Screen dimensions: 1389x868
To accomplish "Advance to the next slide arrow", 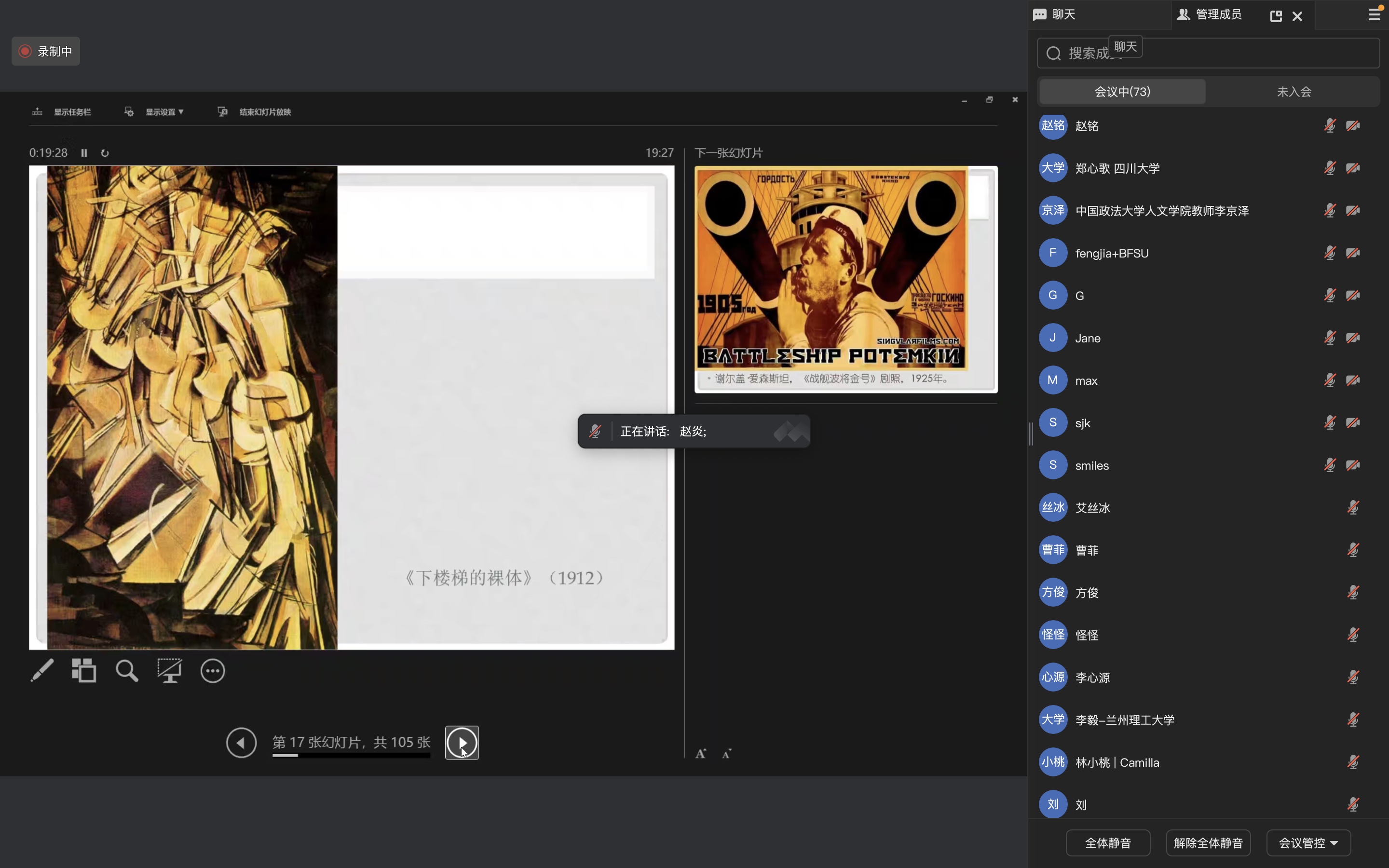I will point(462,743).
